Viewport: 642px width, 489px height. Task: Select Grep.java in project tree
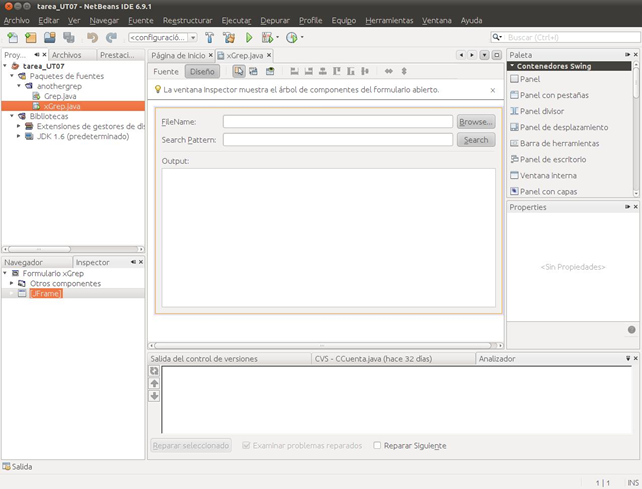click(x=60, y=96)
